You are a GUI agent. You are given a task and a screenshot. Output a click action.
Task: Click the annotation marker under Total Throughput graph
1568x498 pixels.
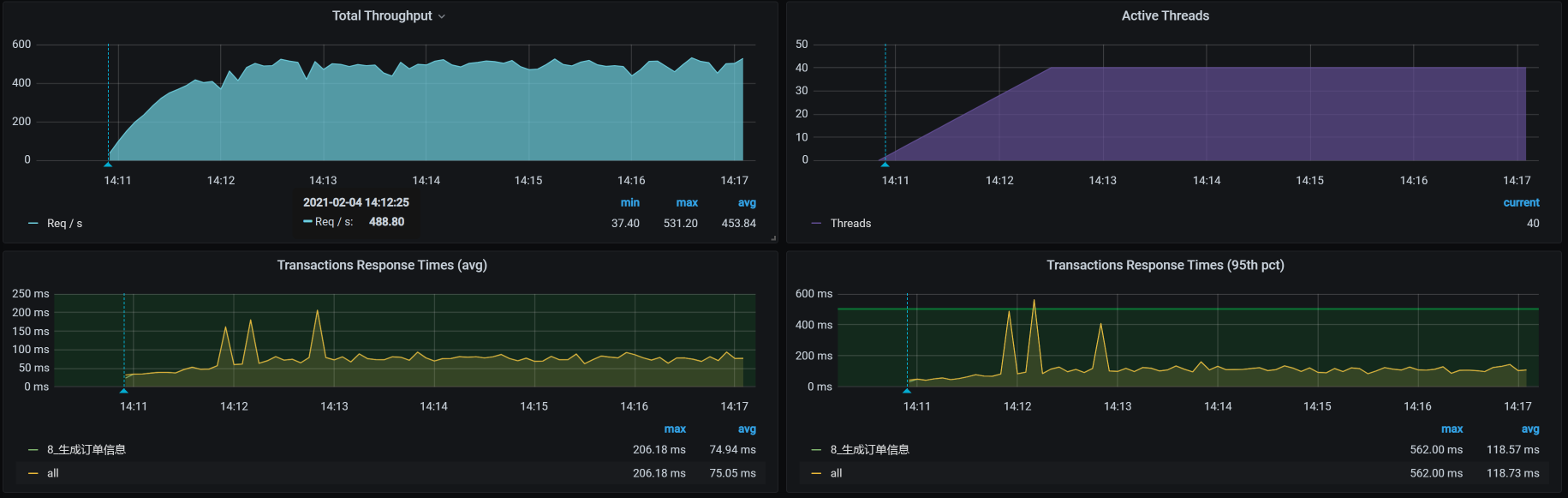[108, 164]
